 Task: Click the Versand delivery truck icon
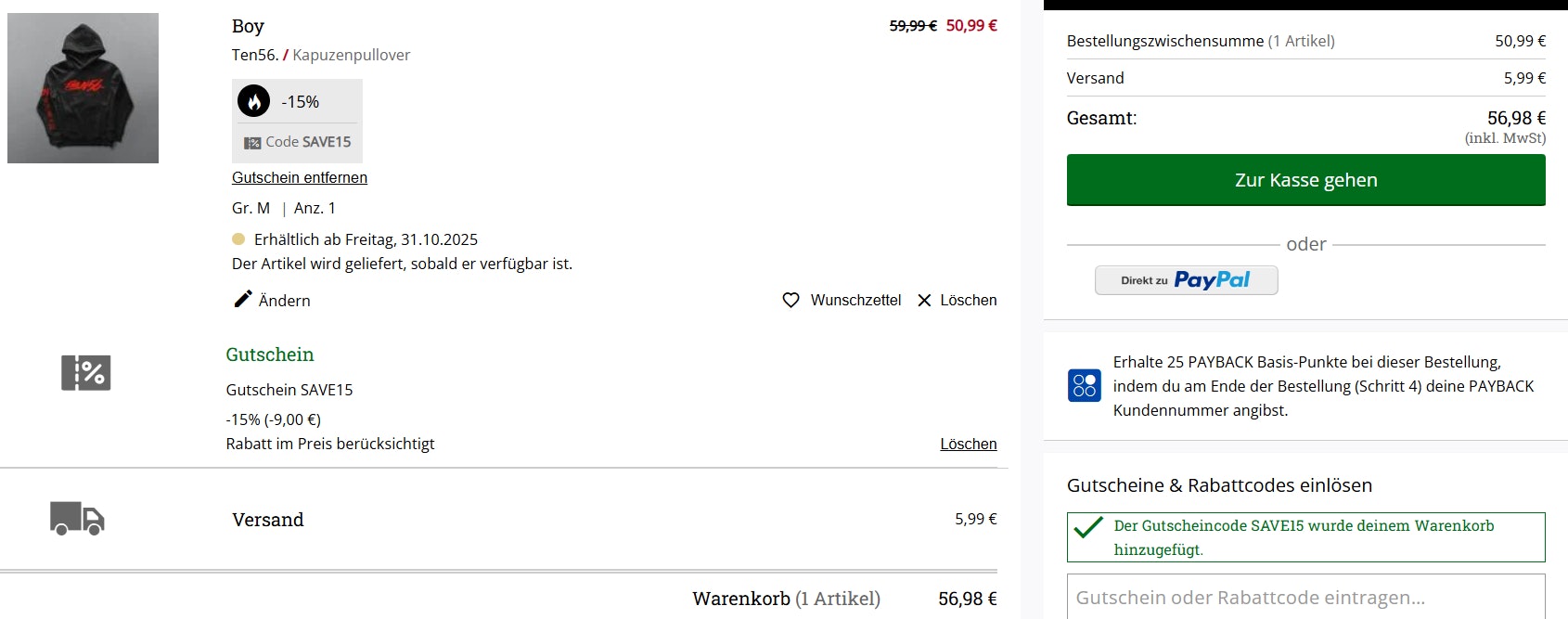point(77,519)
